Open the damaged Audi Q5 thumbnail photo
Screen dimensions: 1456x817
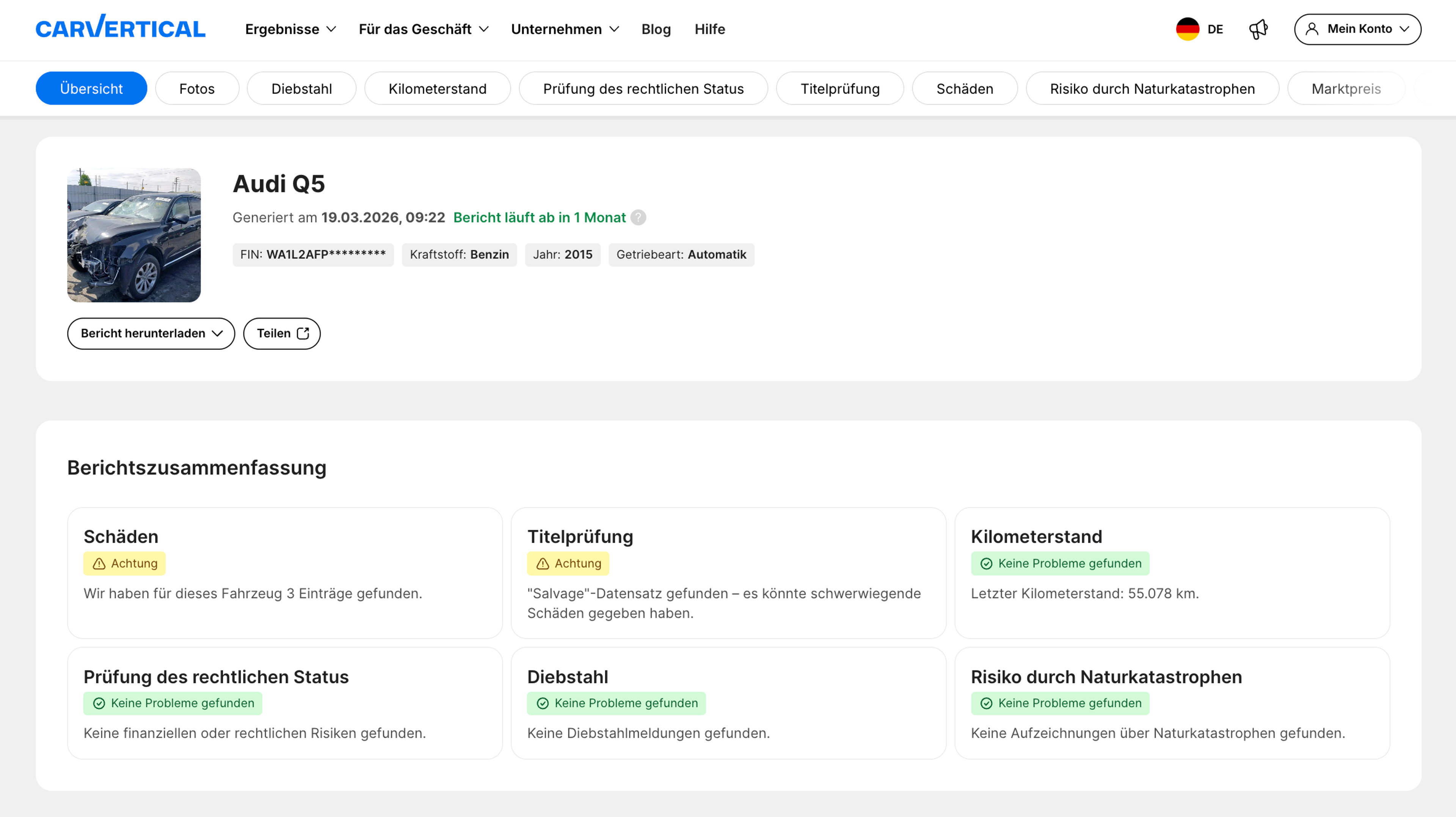click(x=134, y=235)
